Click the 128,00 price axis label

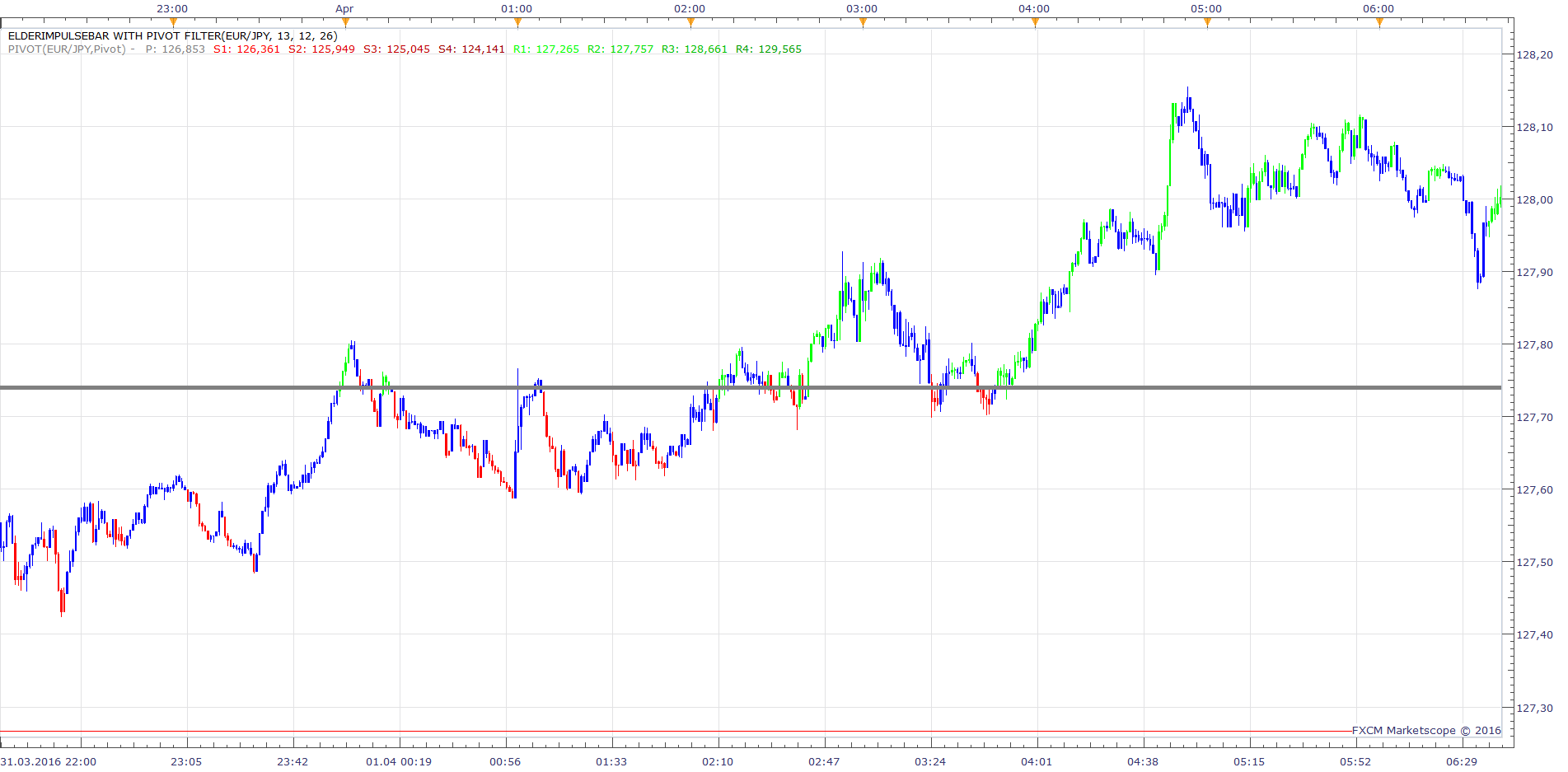[1535, 200]
